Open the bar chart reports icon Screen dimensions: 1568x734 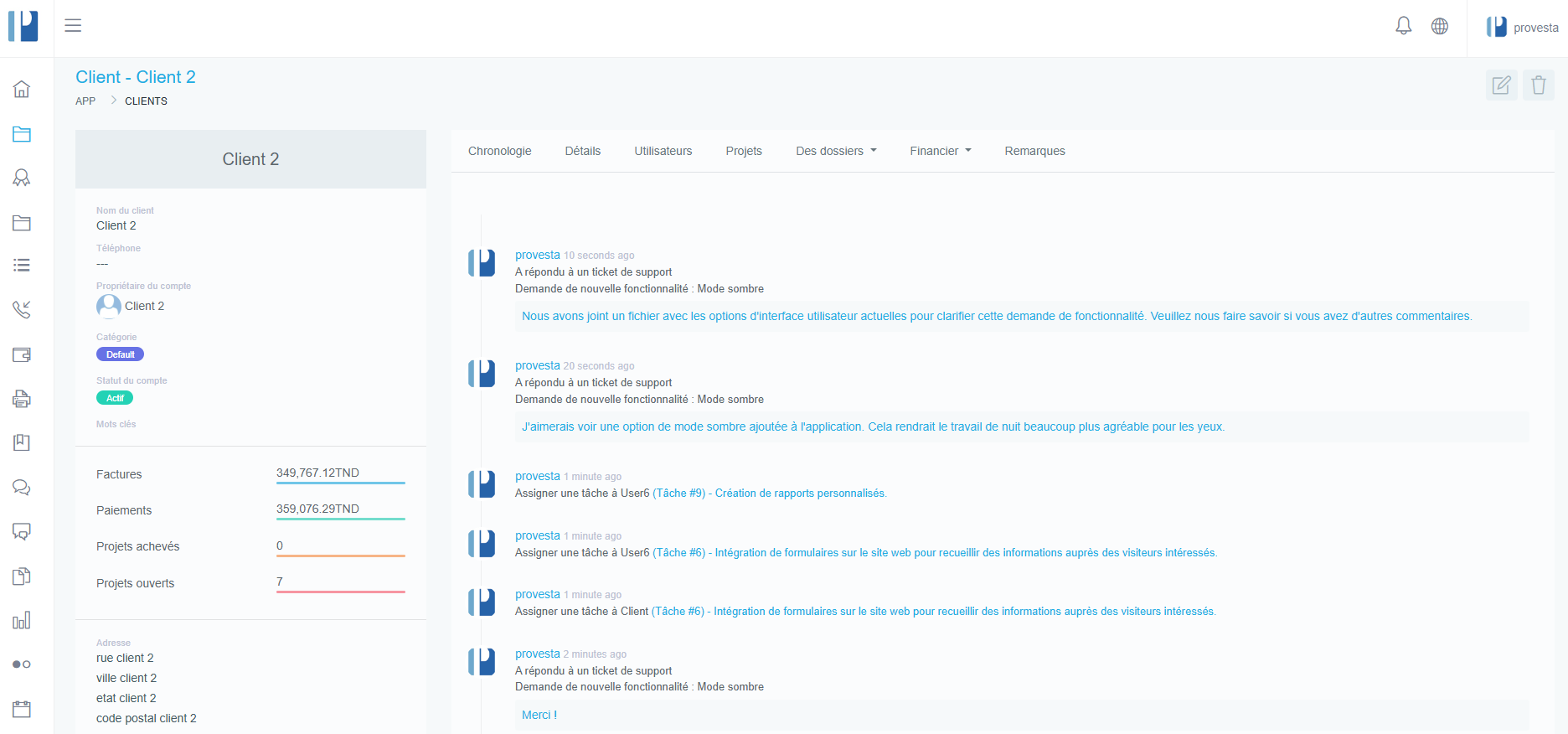coord(22,620)
